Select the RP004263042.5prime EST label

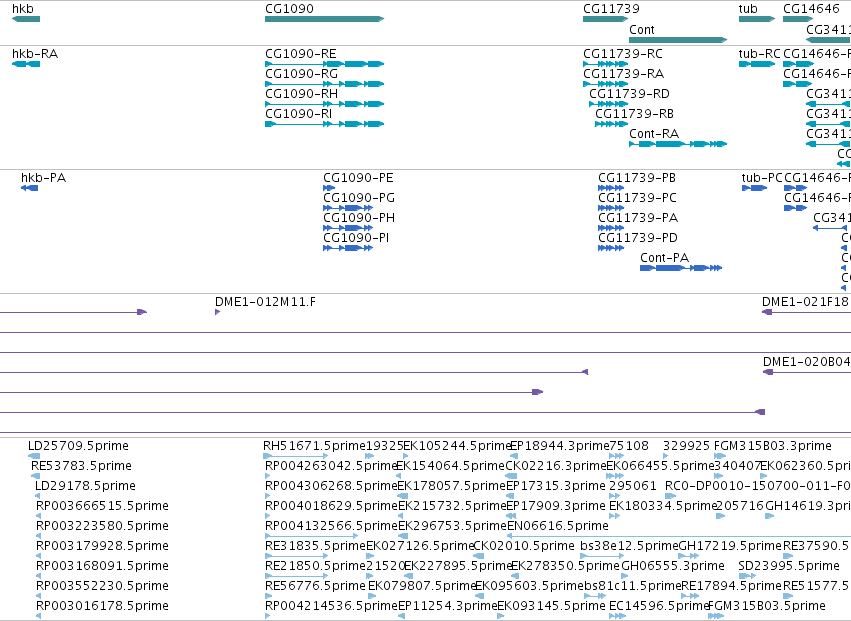click(332, 466)
